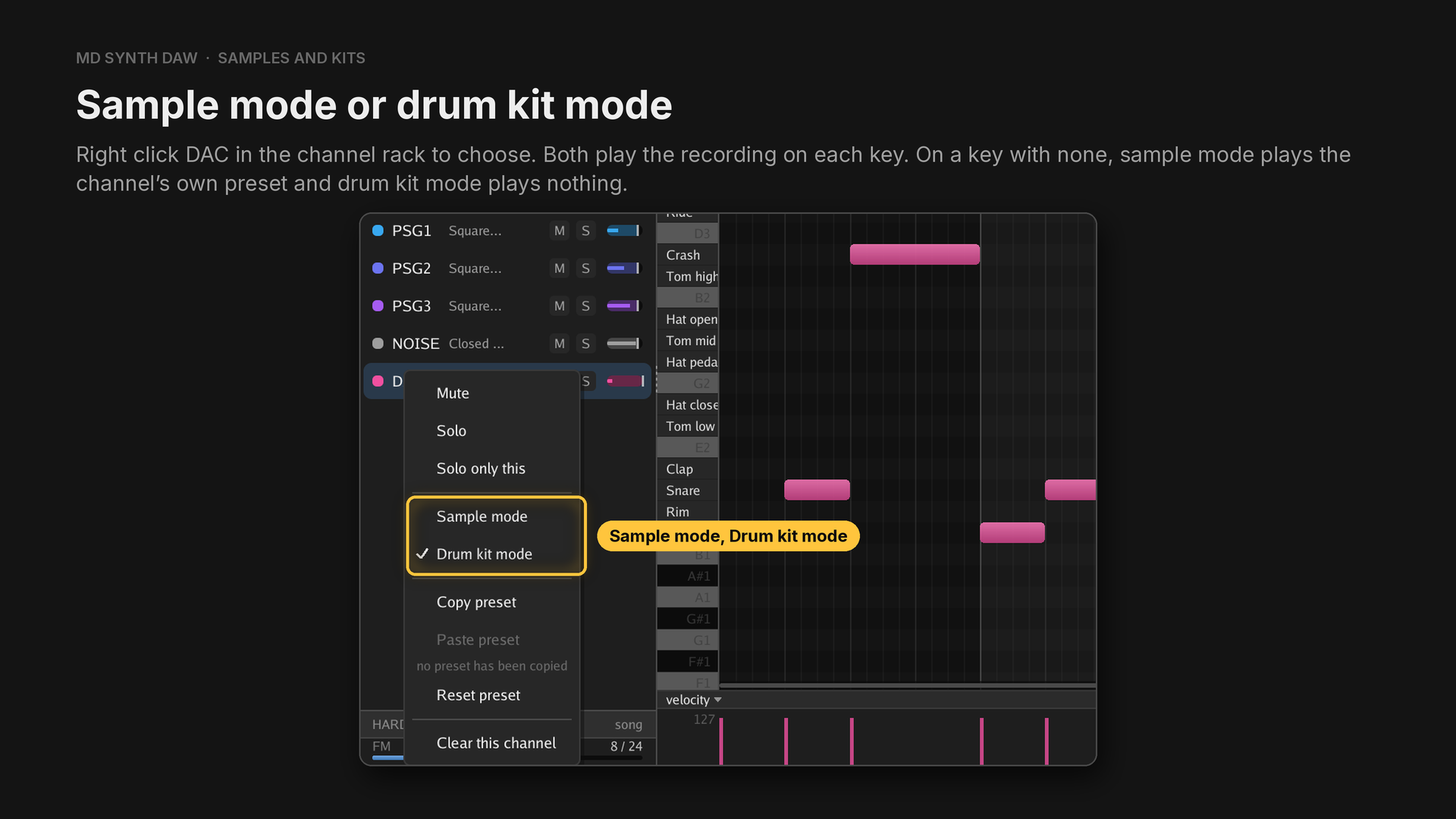Viewport: 1456px width, 819px height.
Task: Click the NOISE channel color dot
Action: (378, 344)
